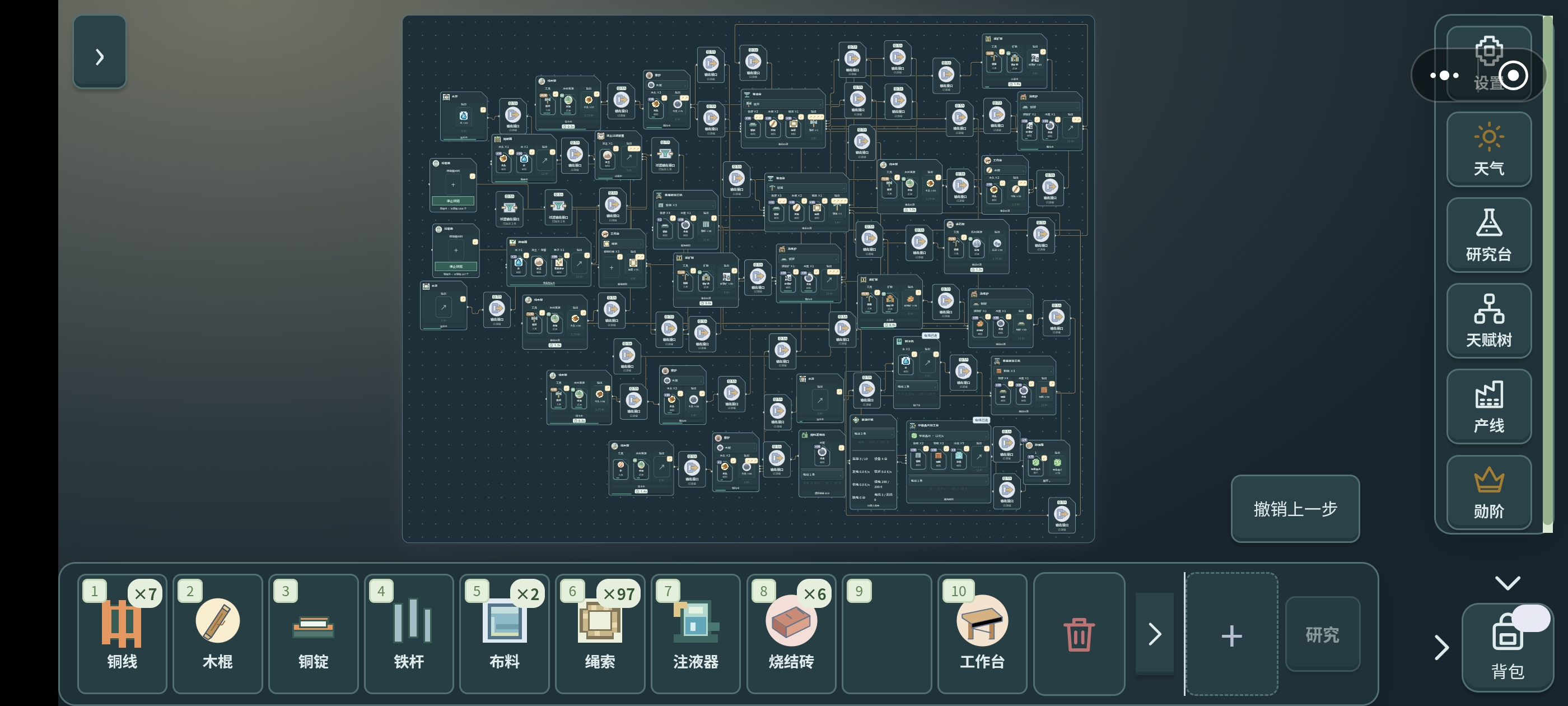
Task: Select the 铁杆 iron rod slot
Action: pos(408,633)
